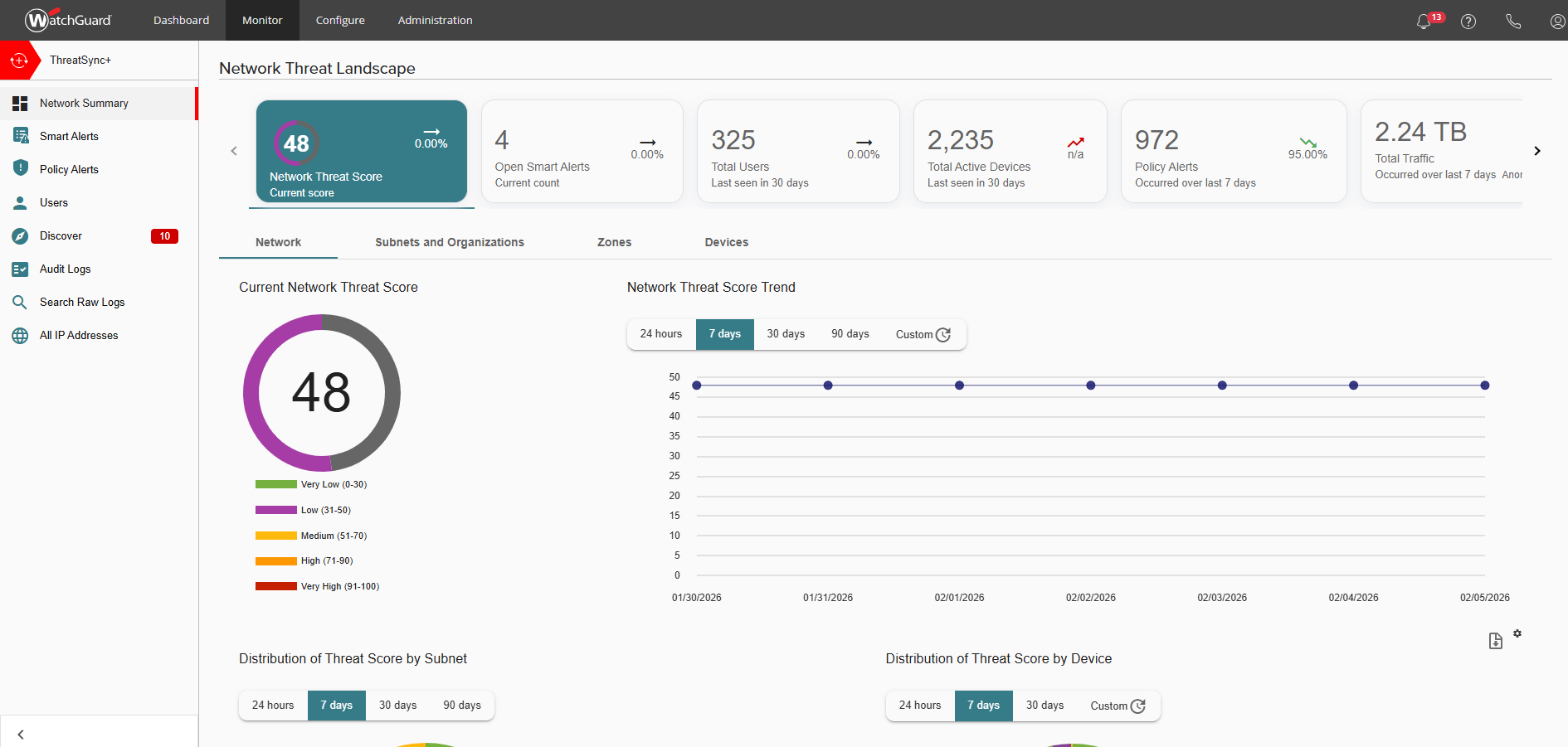Click the All IP Addresses globe icon
The image size is (1568, 747).
coord(20,336)
